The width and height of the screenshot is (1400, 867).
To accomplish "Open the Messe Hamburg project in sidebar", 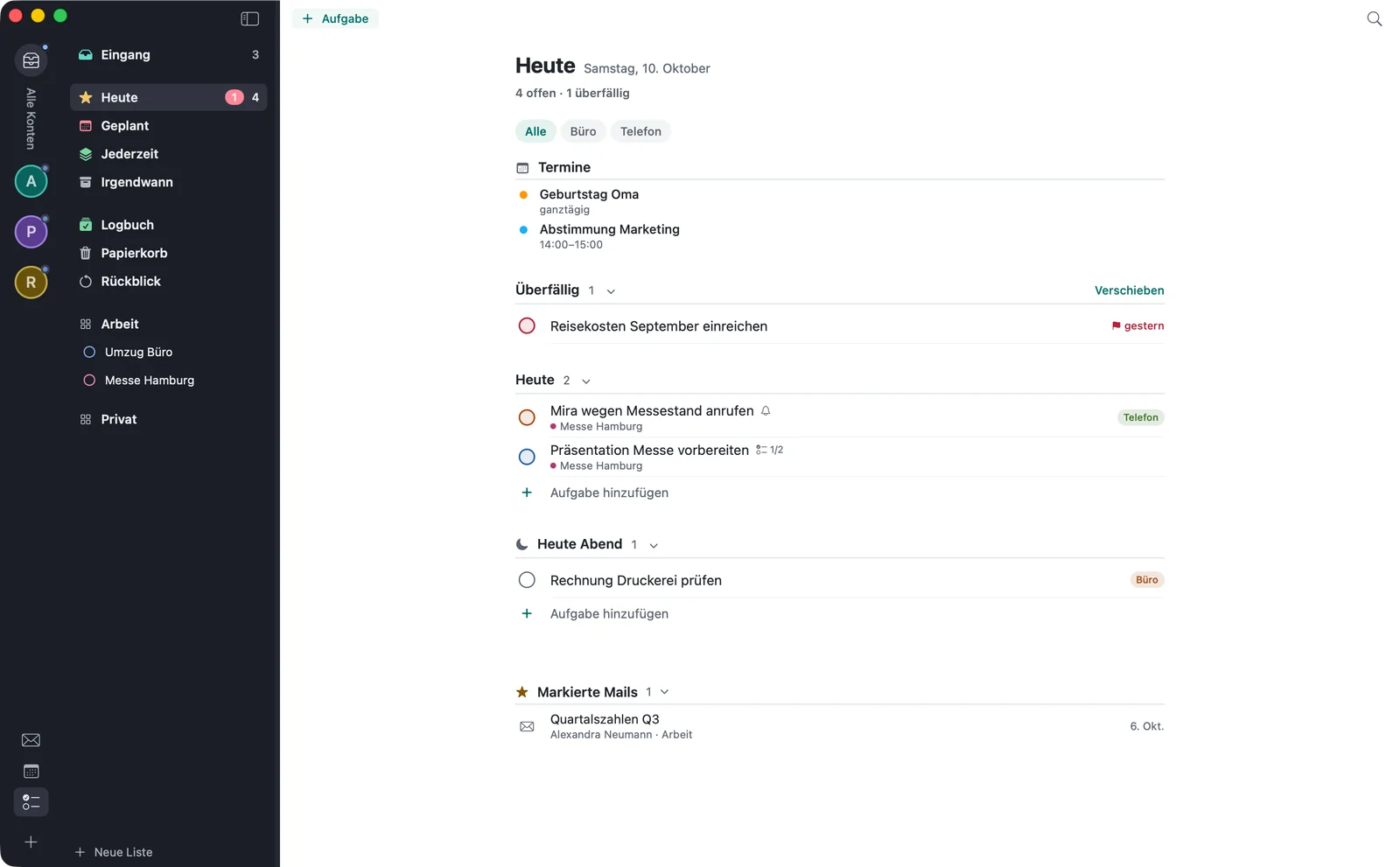I will coord(168,381).
